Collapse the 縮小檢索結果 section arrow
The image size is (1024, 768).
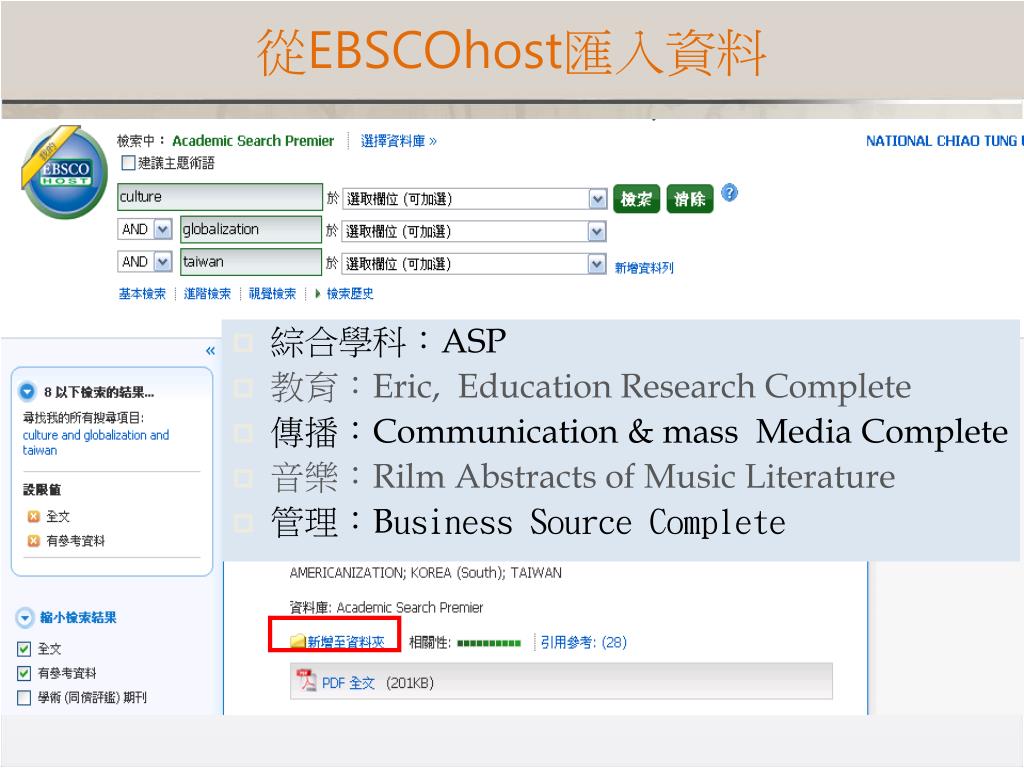pos(25,618)
